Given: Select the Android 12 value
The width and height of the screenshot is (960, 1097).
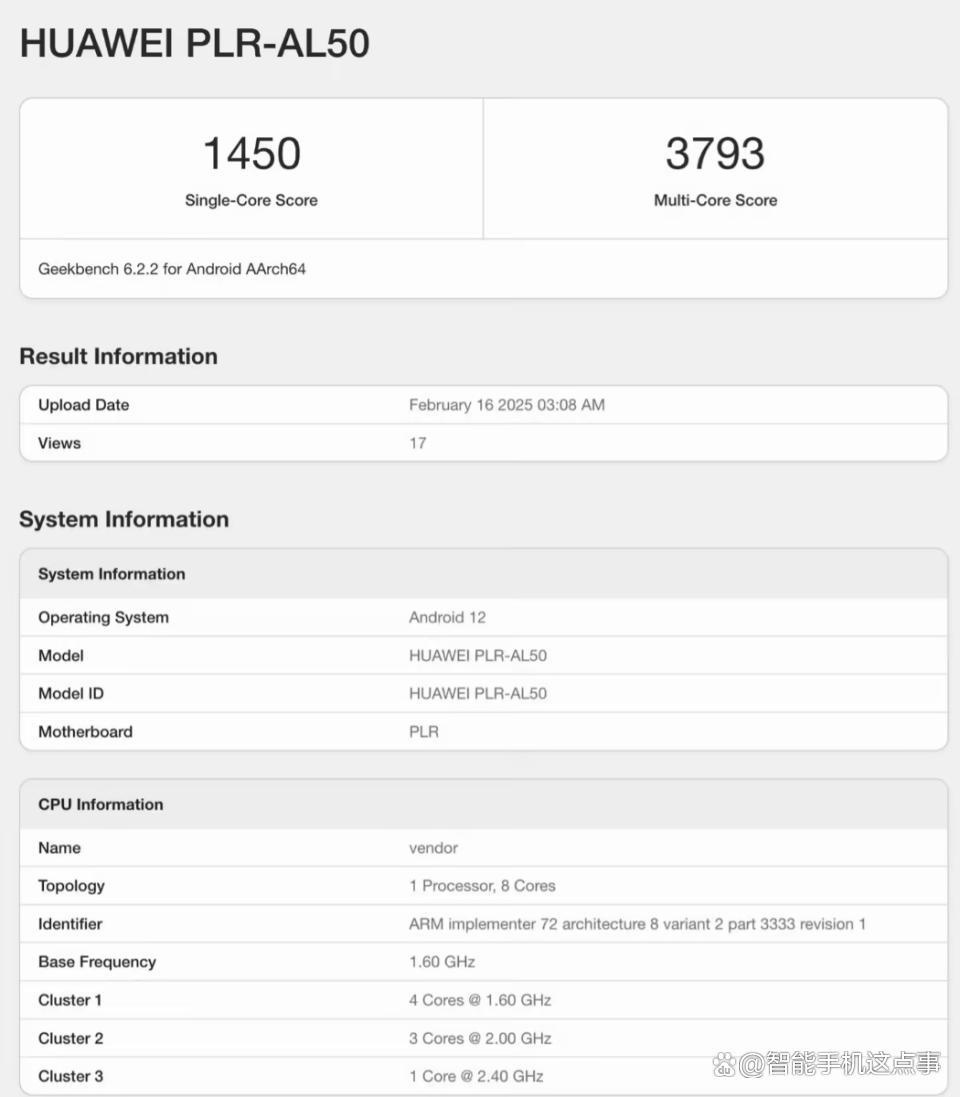Looking at the screenshot, I should (447, 618).
